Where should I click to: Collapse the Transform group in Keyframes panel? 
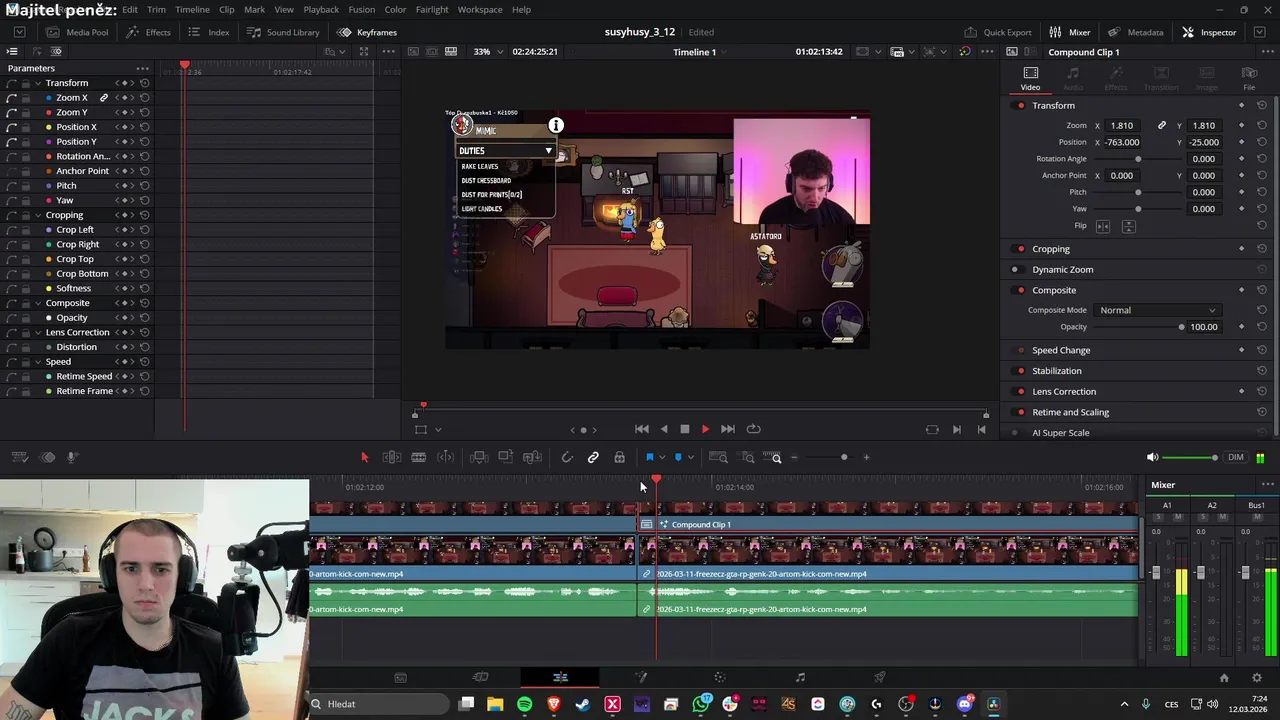coord(38,83)
